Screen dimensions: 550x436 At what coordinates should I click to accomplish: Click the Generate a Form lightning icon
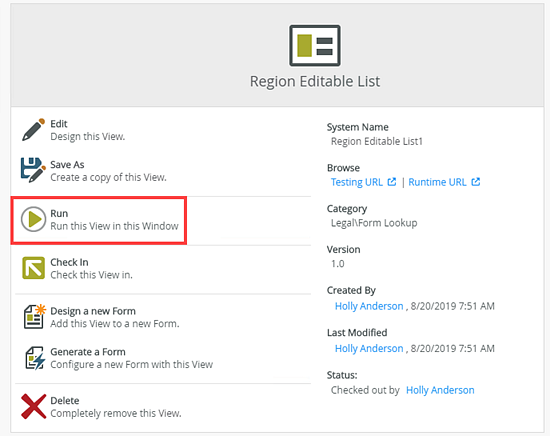(x=35, y=358)
